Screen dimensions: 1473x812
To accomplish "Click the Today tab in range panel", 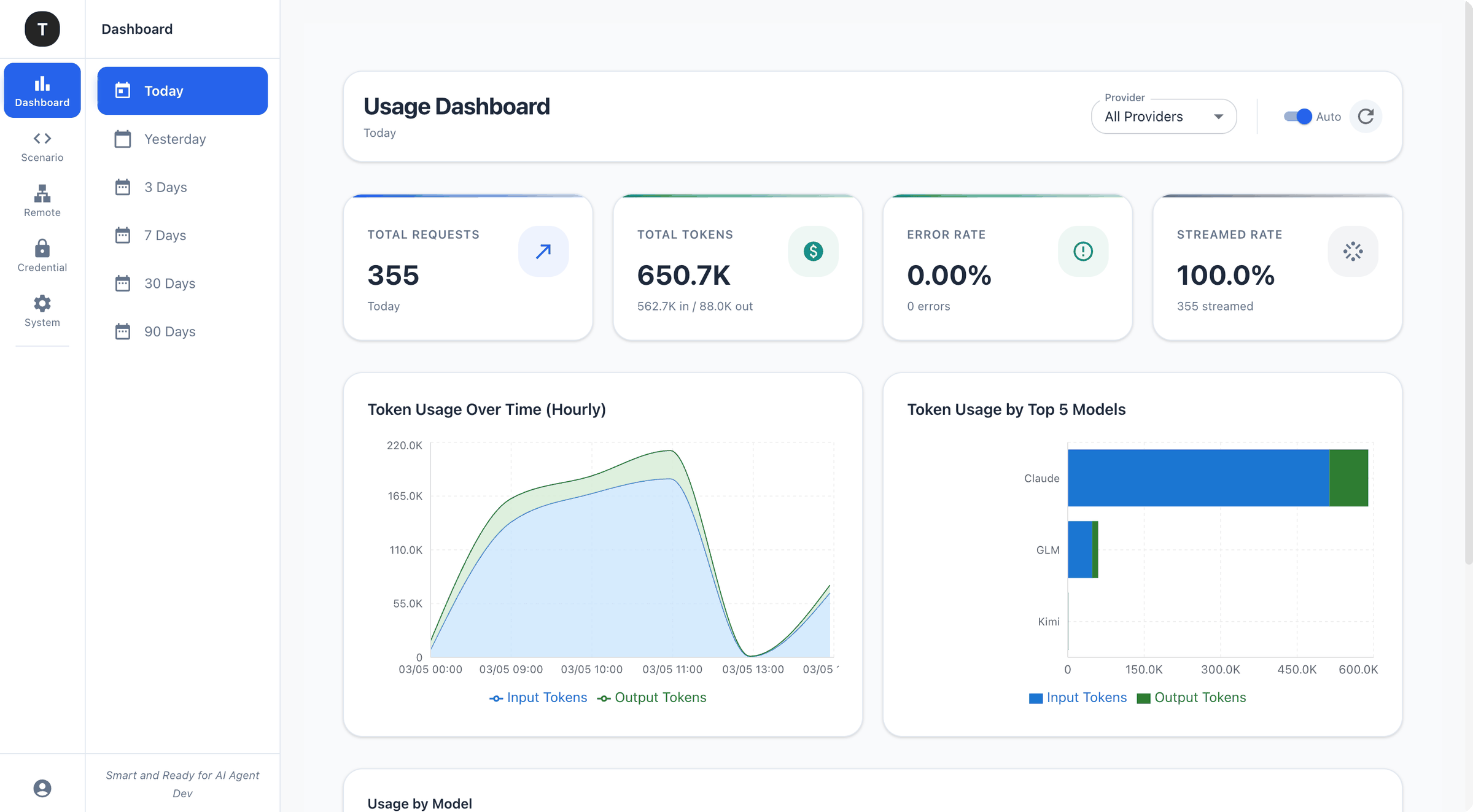I will [182, 90].
